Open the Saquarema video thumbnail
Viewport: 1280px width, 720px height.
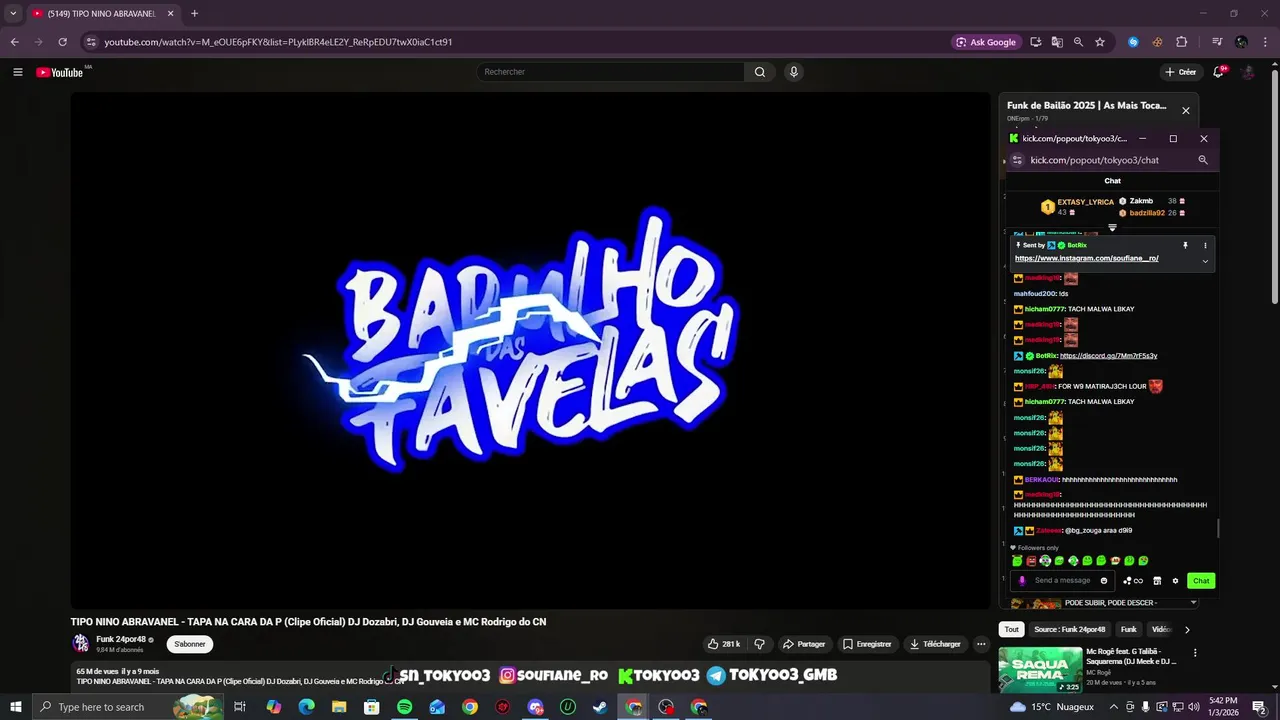1040,670
